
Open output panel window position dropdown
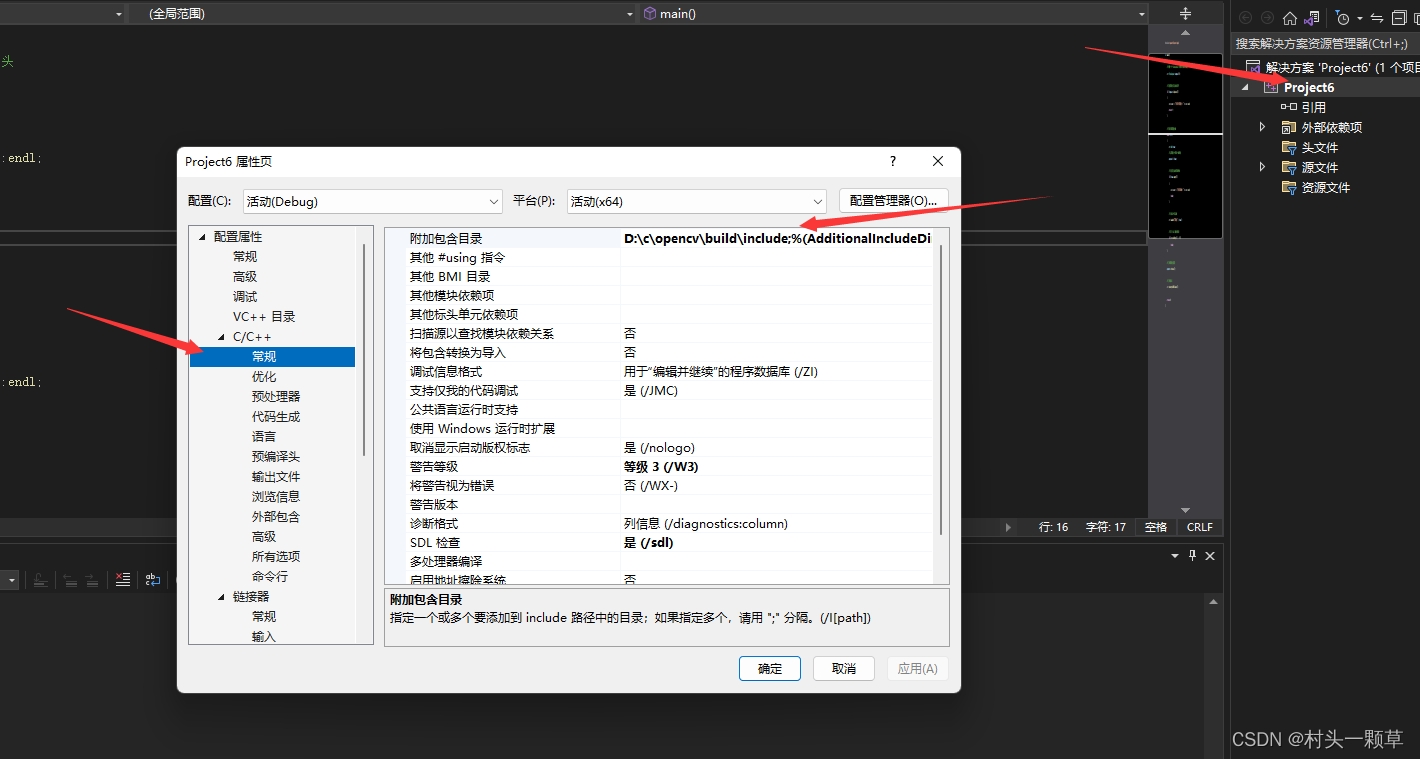coord(1175,555)
